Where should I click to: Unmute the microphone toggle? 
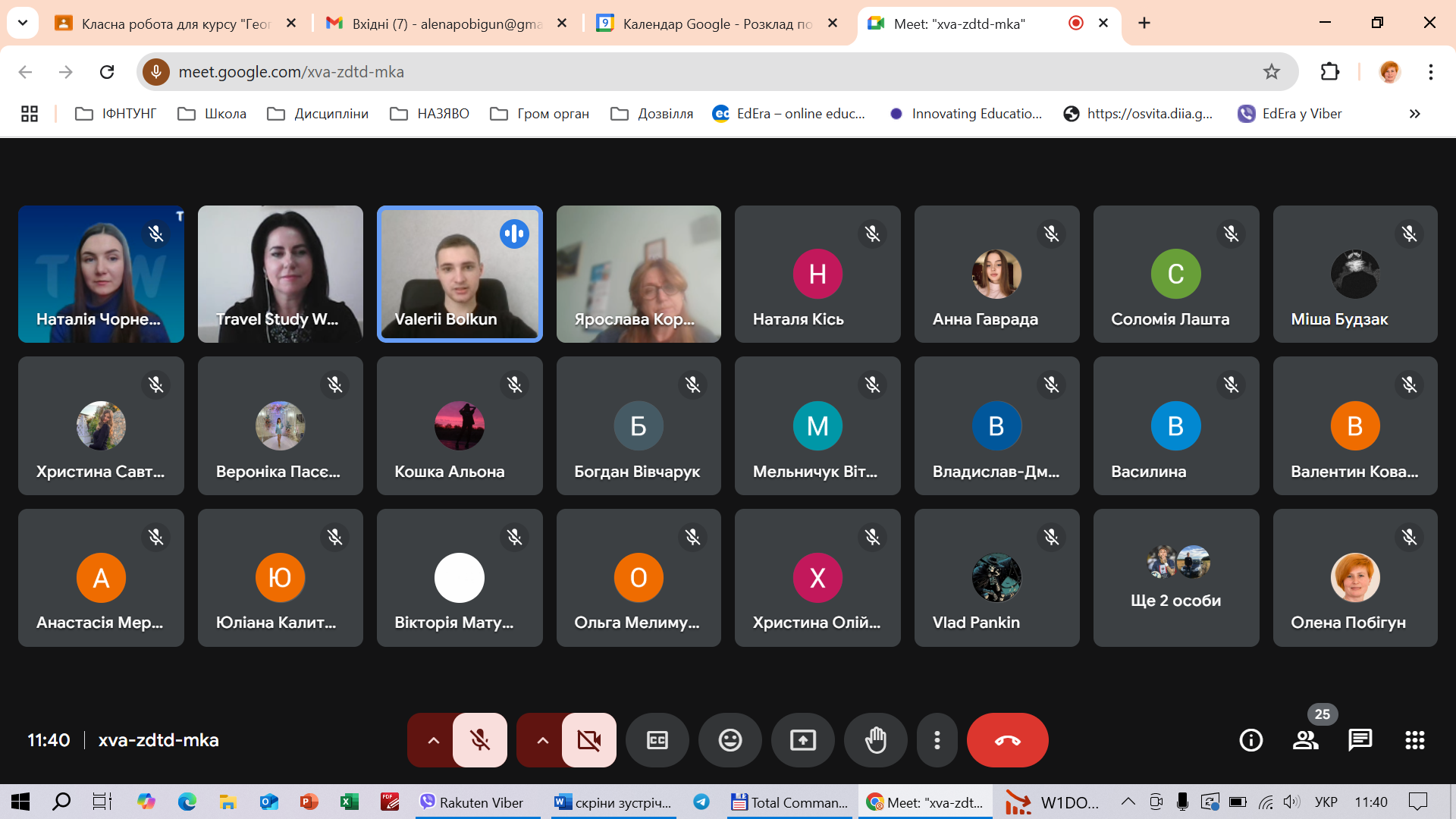click(480, 740)
